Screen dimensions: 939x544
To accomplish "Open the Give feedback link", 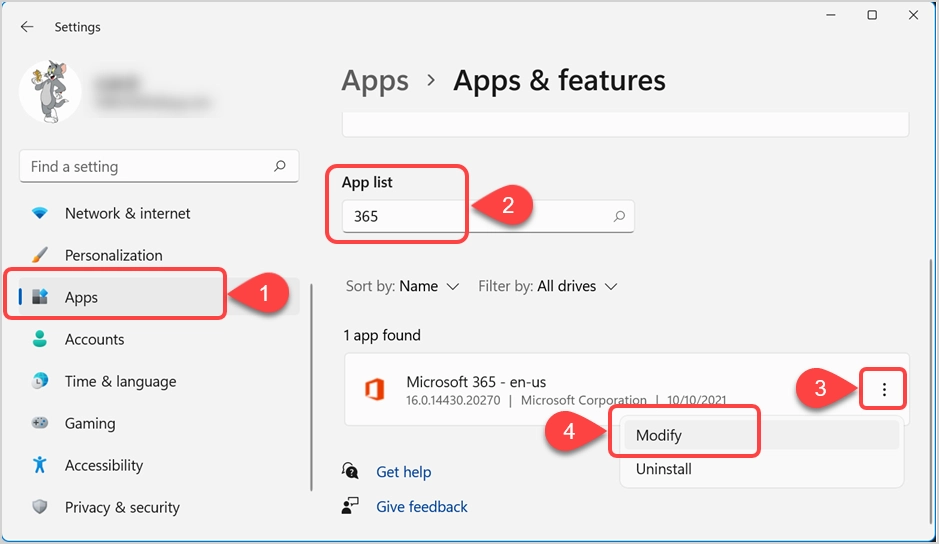I will [x=422, y=507].
